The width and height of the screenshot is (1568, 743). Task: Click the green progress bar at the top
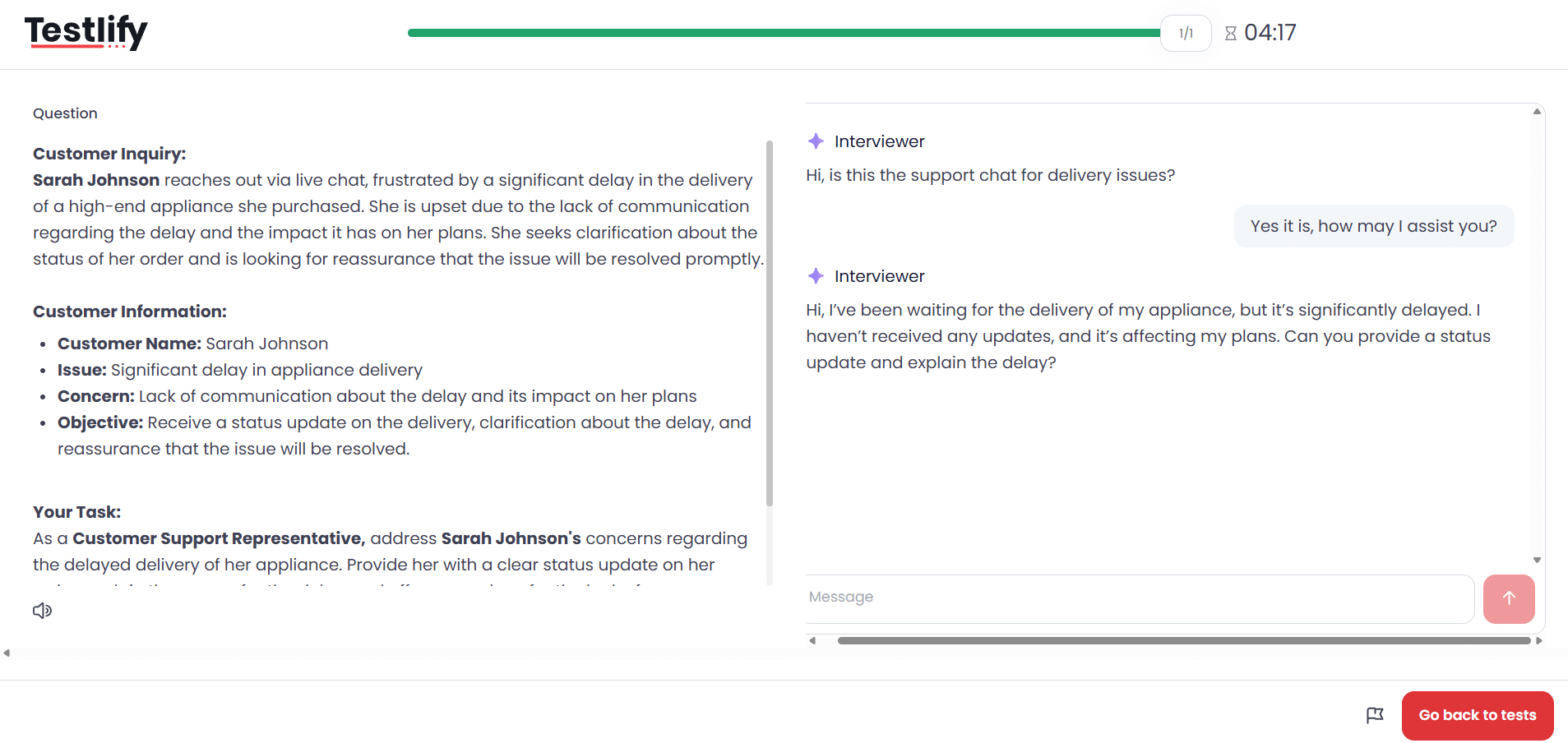click(781, 33)
